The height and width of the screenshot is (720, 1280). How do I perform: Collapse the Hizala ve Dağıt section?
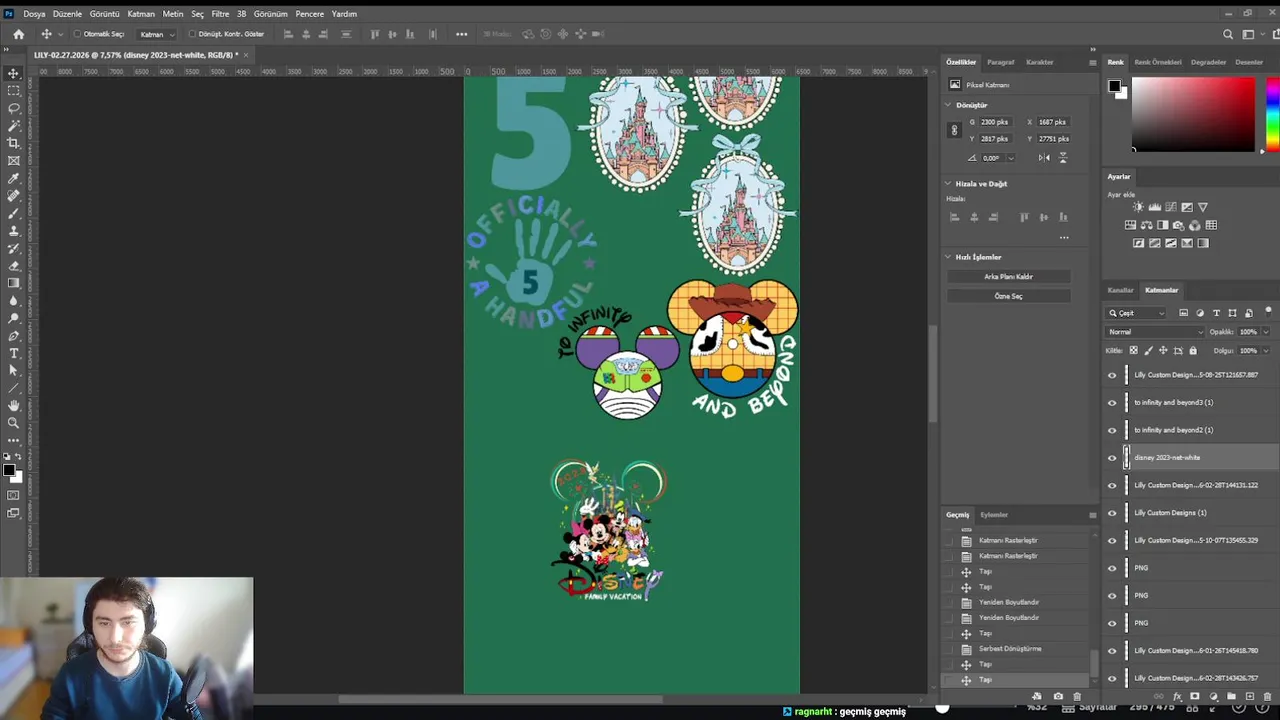click(948, 184)
